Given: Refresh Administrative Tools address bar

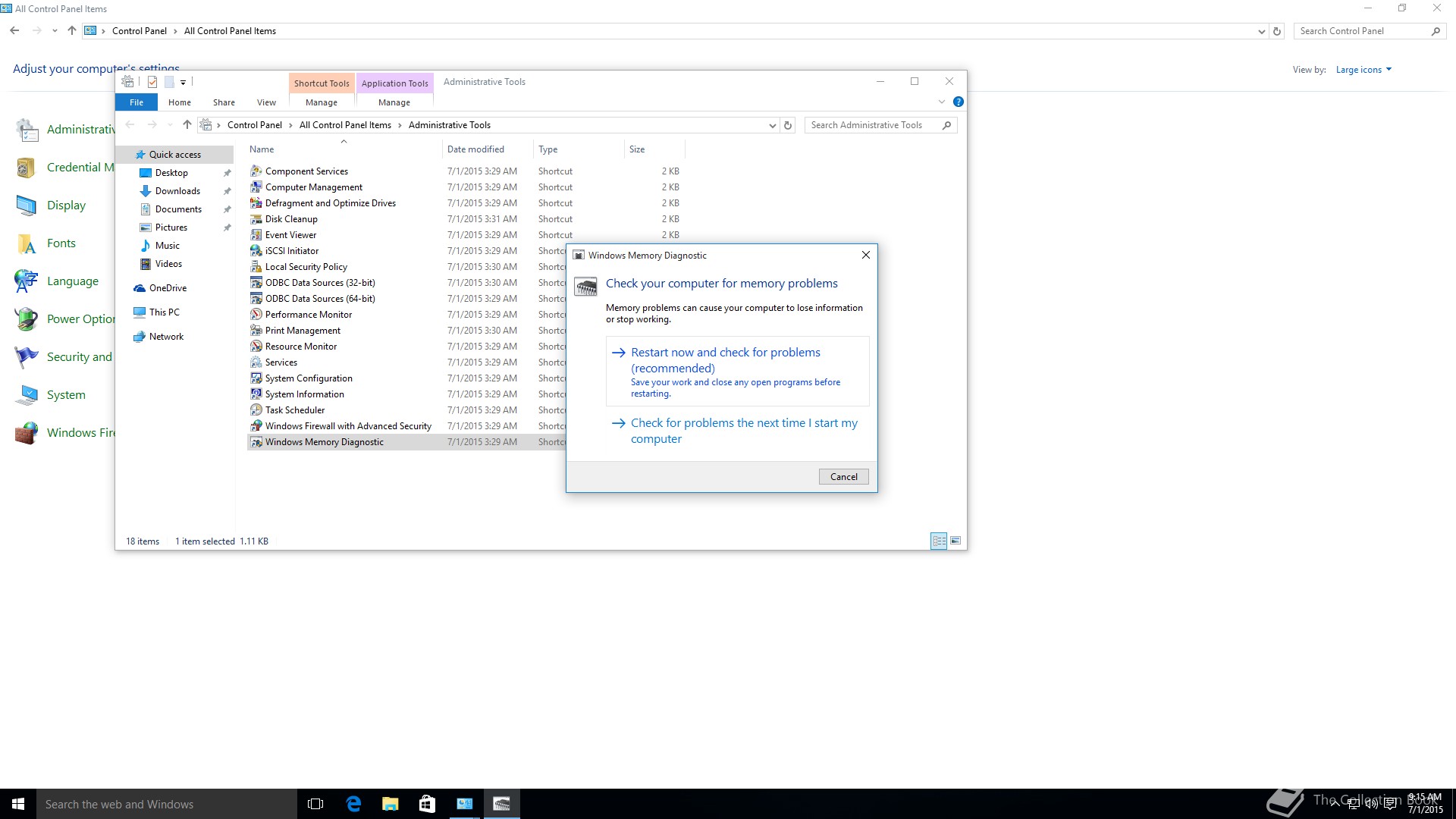Looking at the screenshot, I should click(x=788, y=125).
